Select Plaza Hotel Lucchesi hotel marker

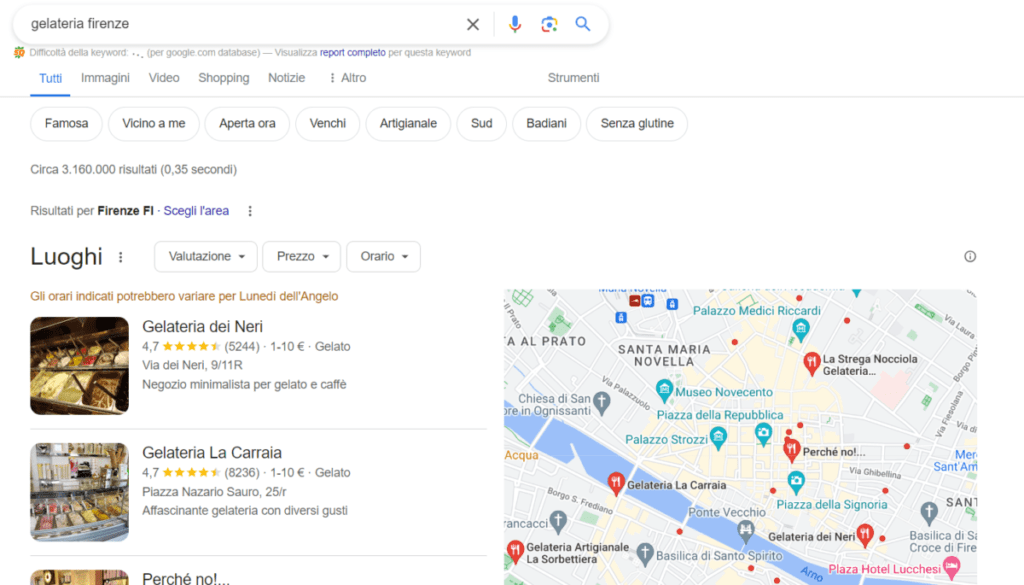pos(952,567)
